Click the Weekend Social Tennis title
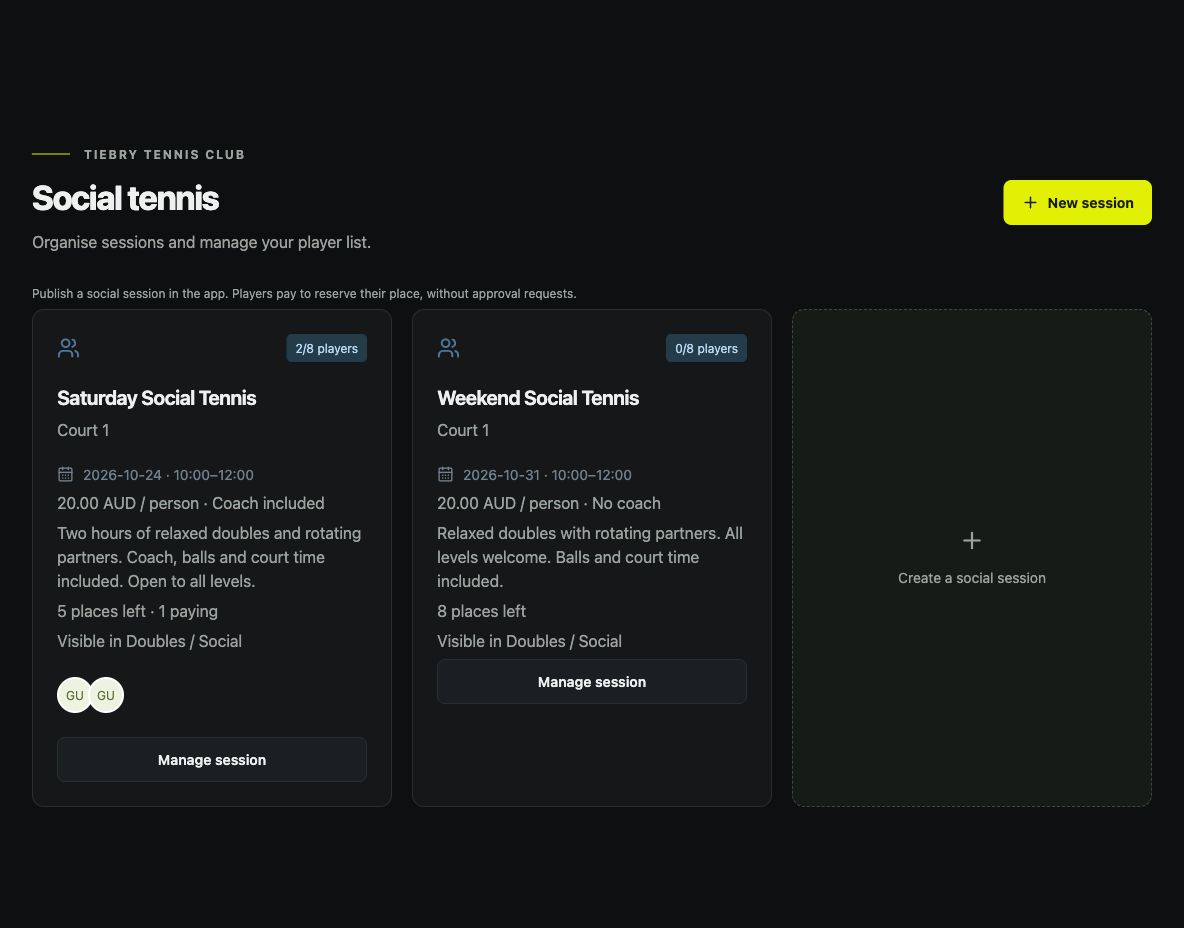Screen dimensions: 1184x928 pyautogui.click(x=538, y=398)
